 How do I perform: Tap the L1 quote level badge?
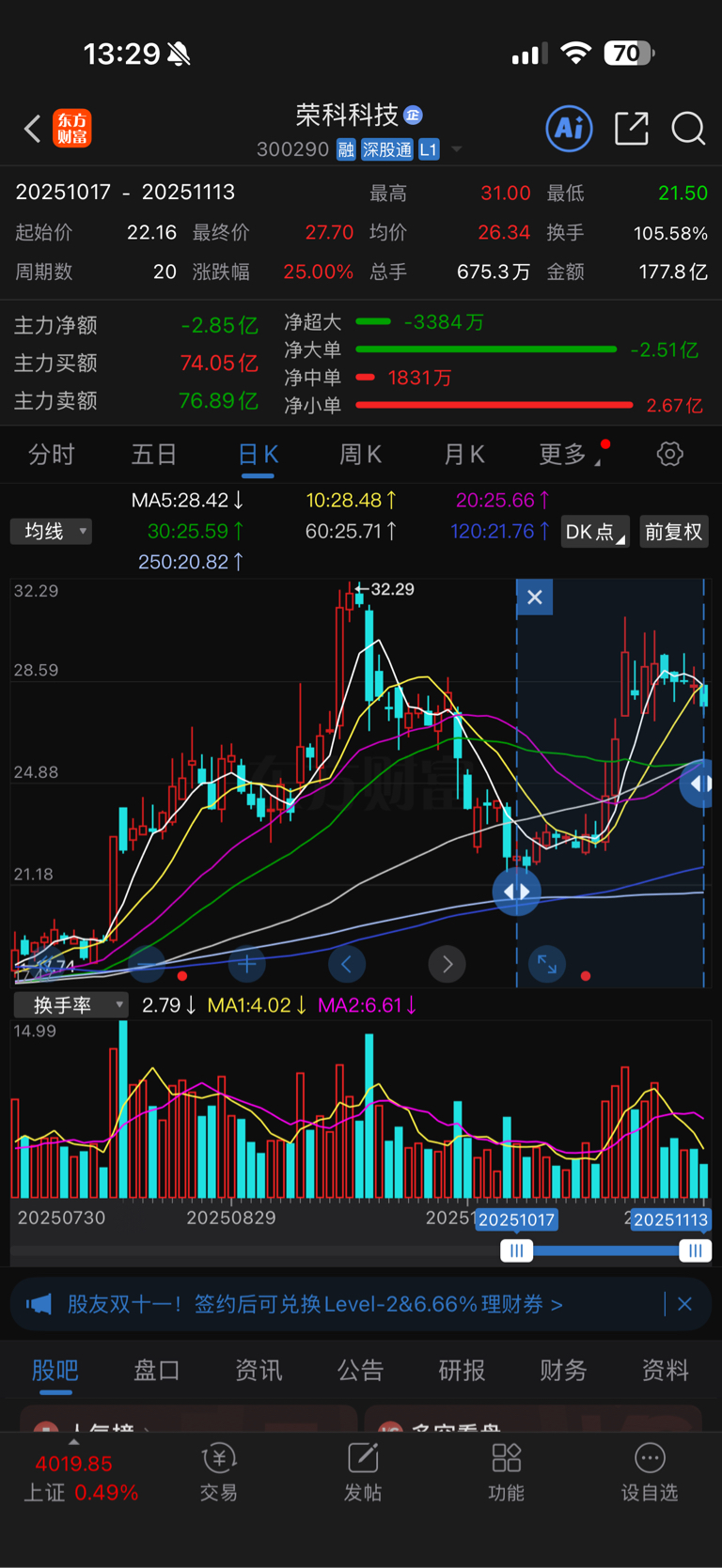point(429,149)
